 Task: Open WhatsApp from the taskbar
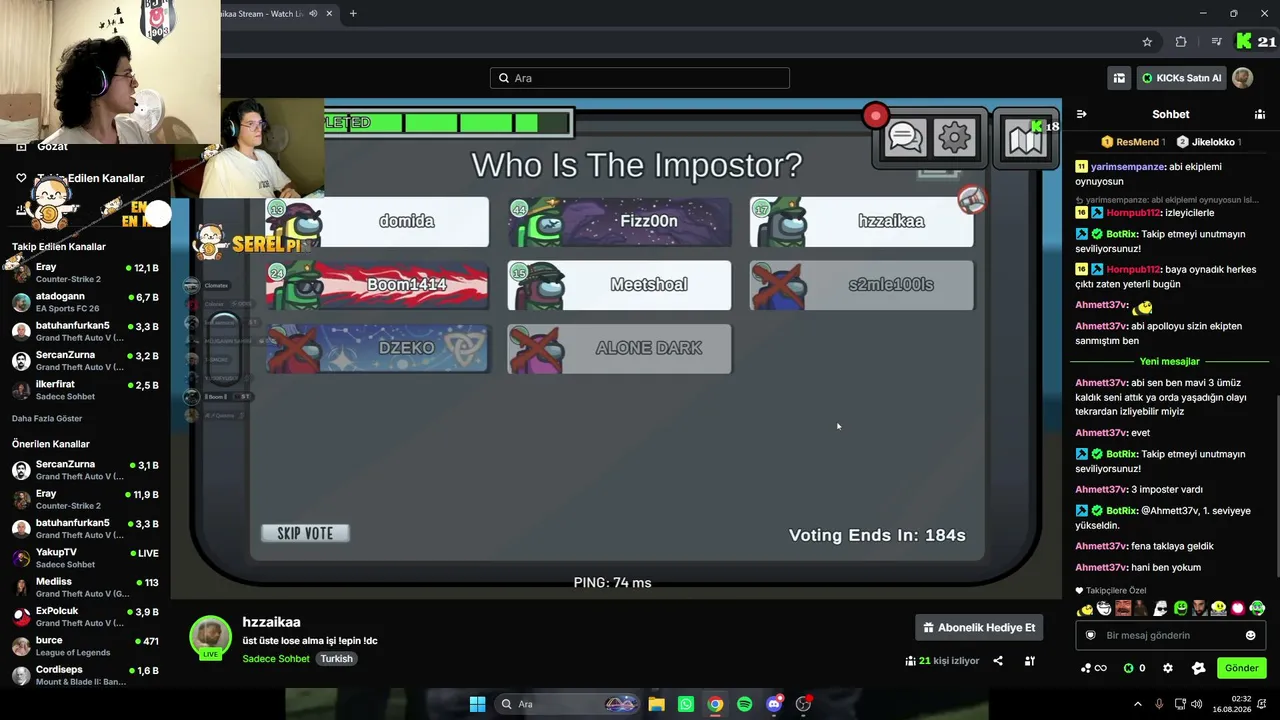click(x=685, y=704)
